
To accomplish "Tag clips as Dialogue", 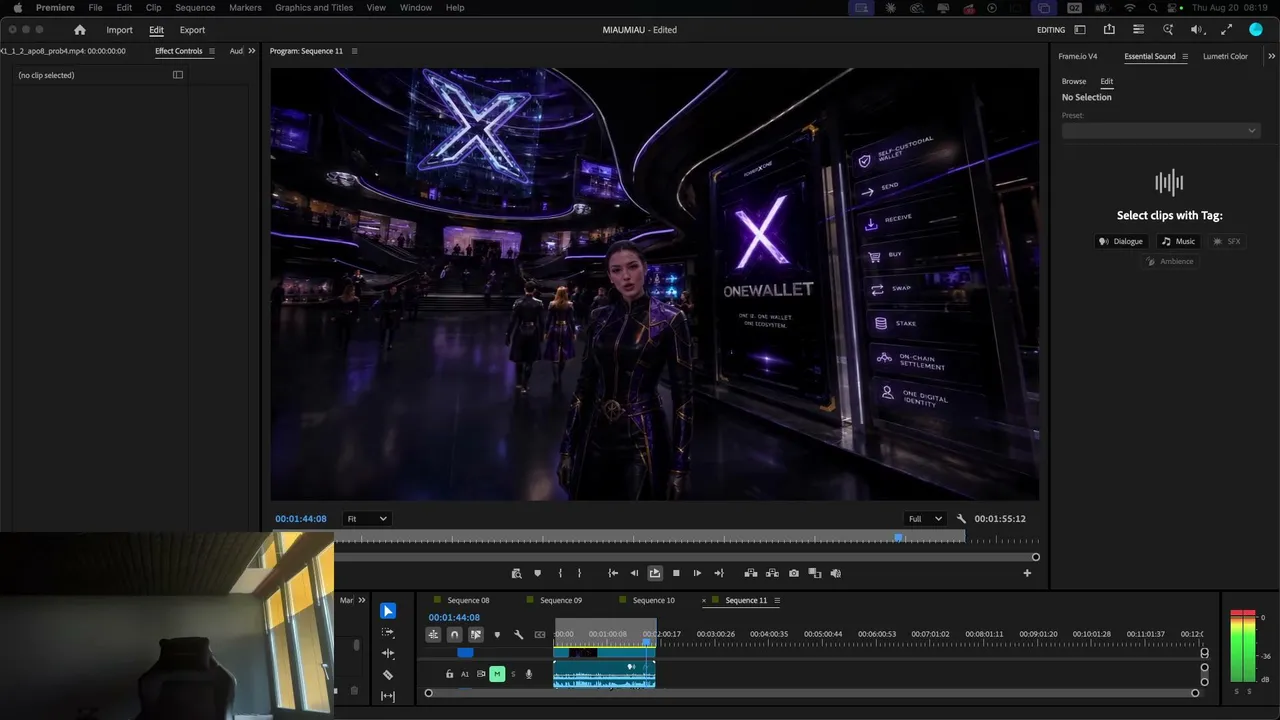I will point(1121,241).
